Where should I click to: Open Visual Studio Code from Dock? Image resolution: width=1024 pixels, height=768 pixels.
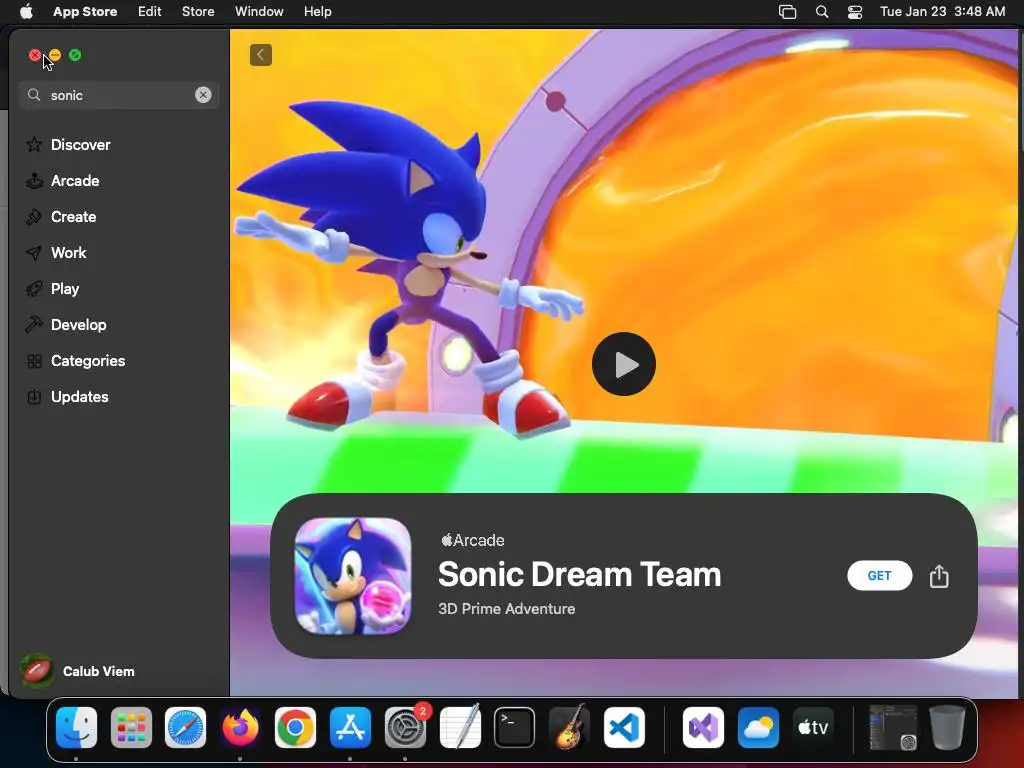pyautogui.click(x=624, y=727)
